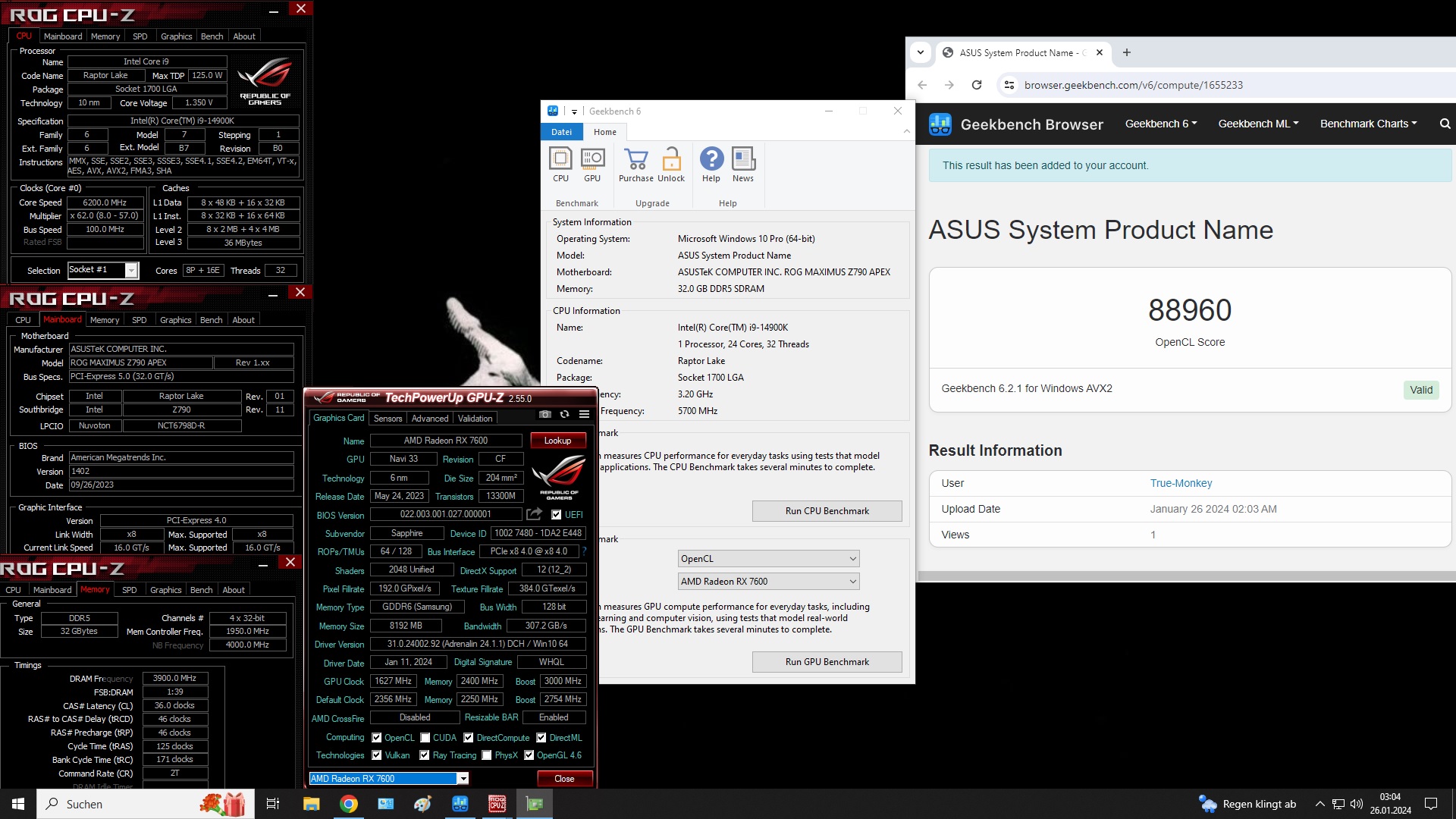Image resolution: width=1456 pixels, height=819 pixels.
Task: Toggle the Ray Tracing checkbox in GPU-Z
Action: pos(425,755)
